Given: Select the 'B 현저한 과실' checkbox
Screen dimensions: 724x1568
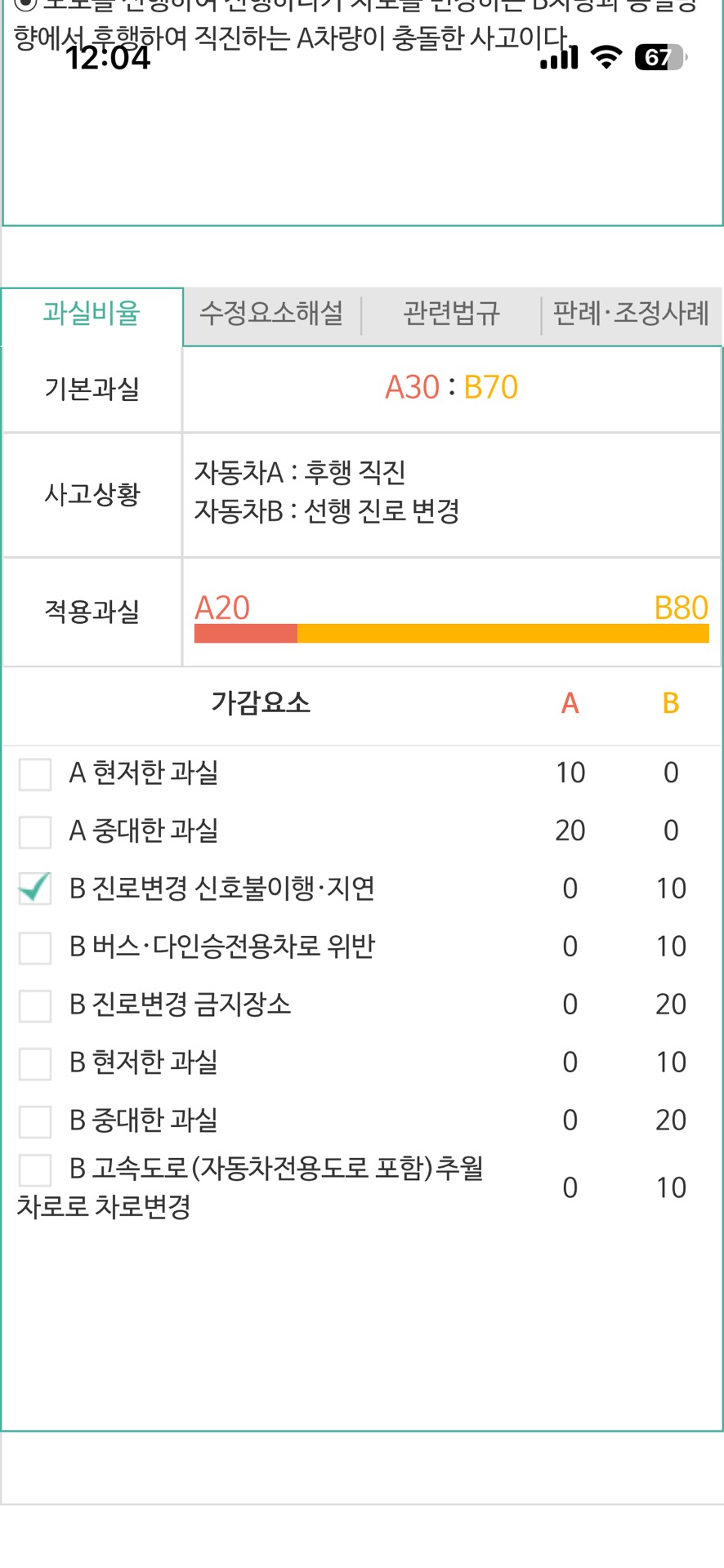Looking at the screenshot, I should coord(35,1063).
